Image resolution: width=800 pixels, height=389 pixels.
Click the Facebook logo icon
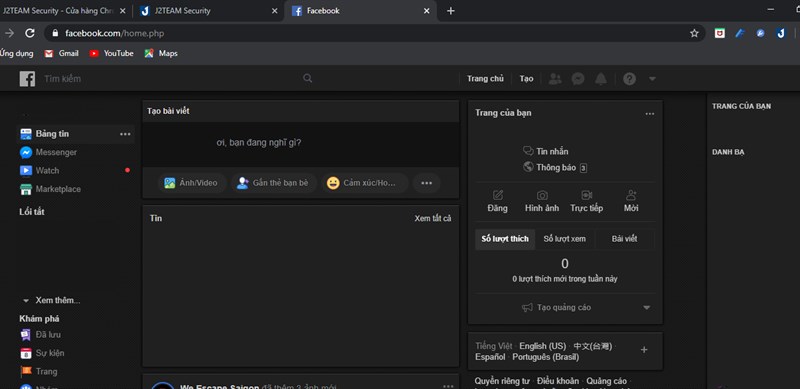click(x=27, y=79)
